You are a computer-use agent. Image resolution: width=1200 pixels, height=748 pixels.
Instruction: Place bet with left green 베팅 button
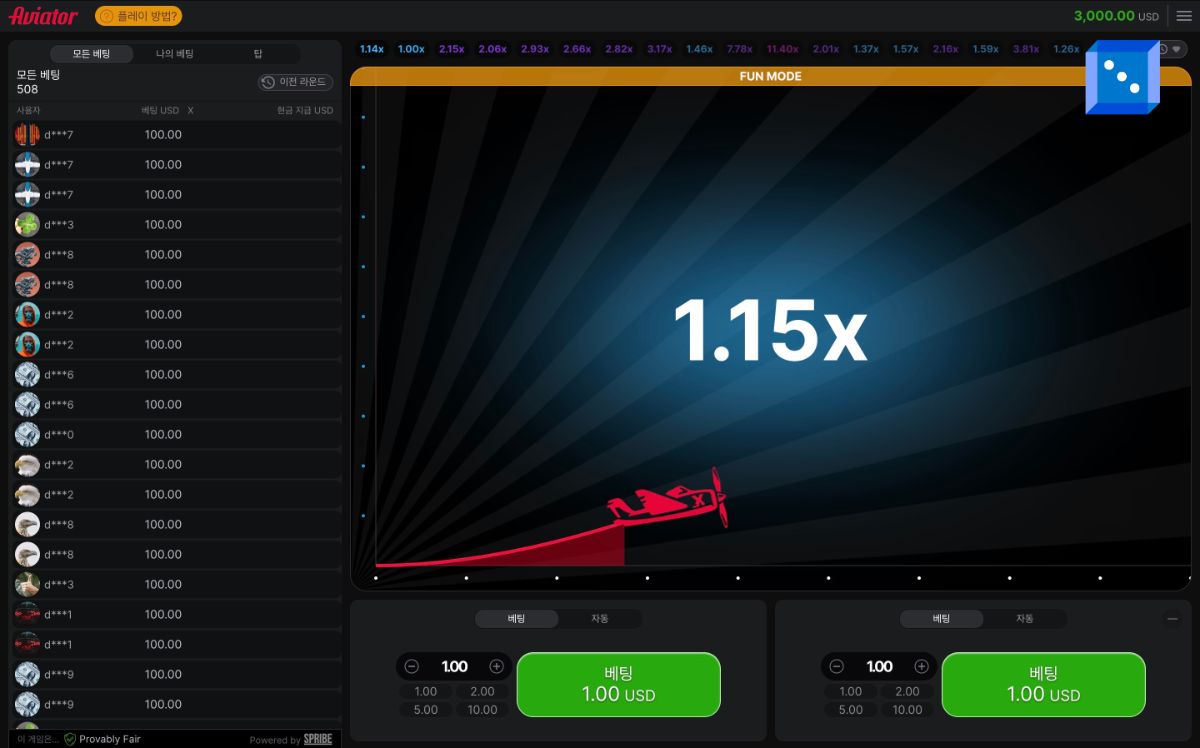(x=618, y=684)
